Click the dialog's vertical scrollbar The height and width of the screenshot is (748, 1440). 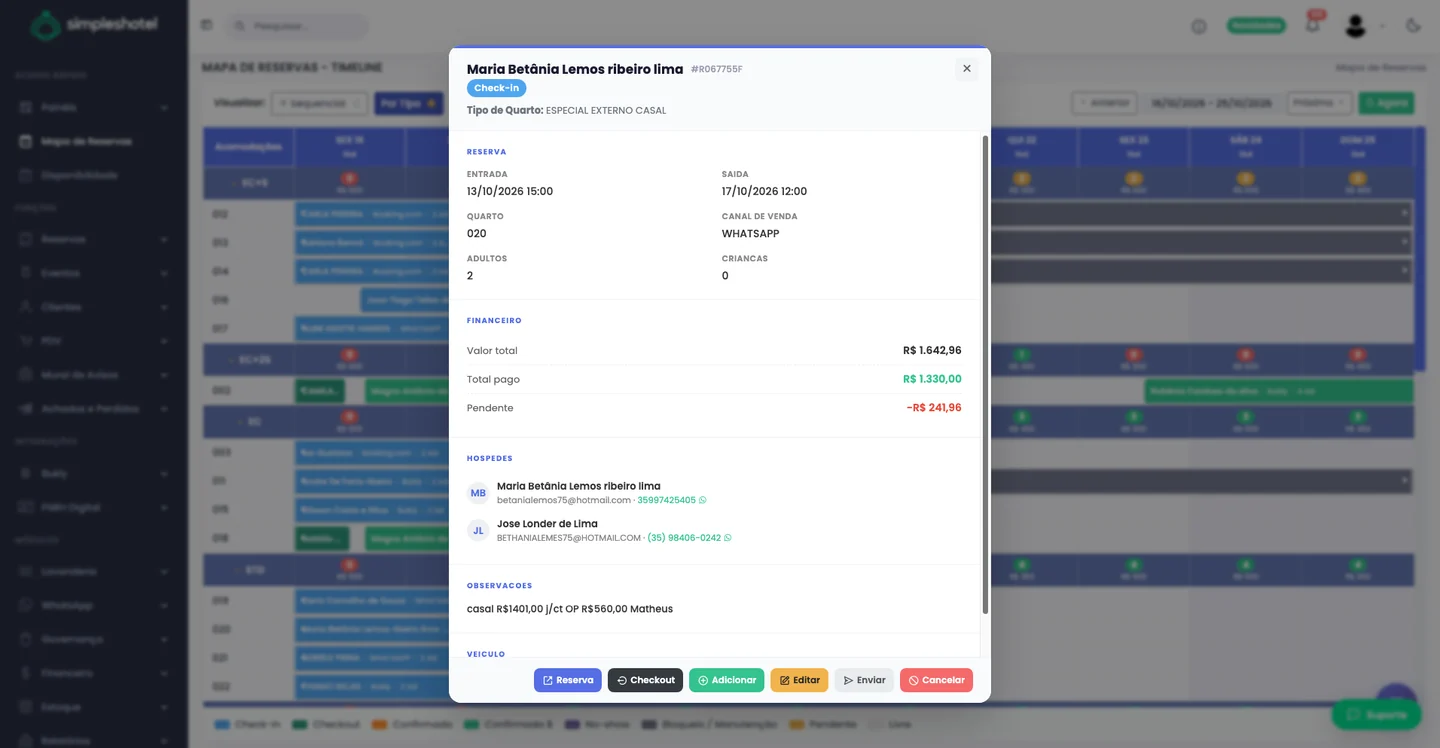click(985, 375)
